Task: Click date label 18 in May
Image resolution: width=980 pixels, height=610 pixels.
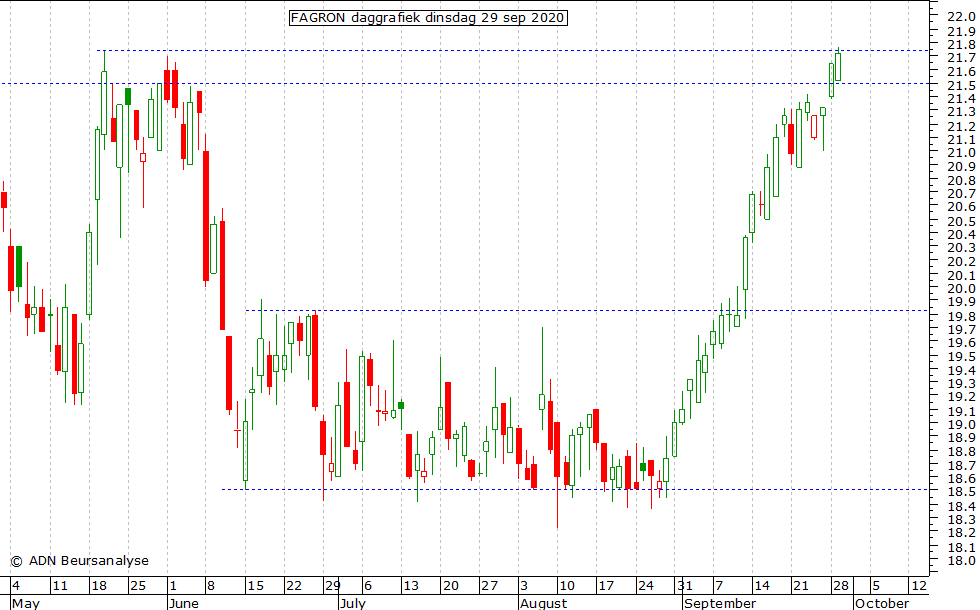Action: 99,586
